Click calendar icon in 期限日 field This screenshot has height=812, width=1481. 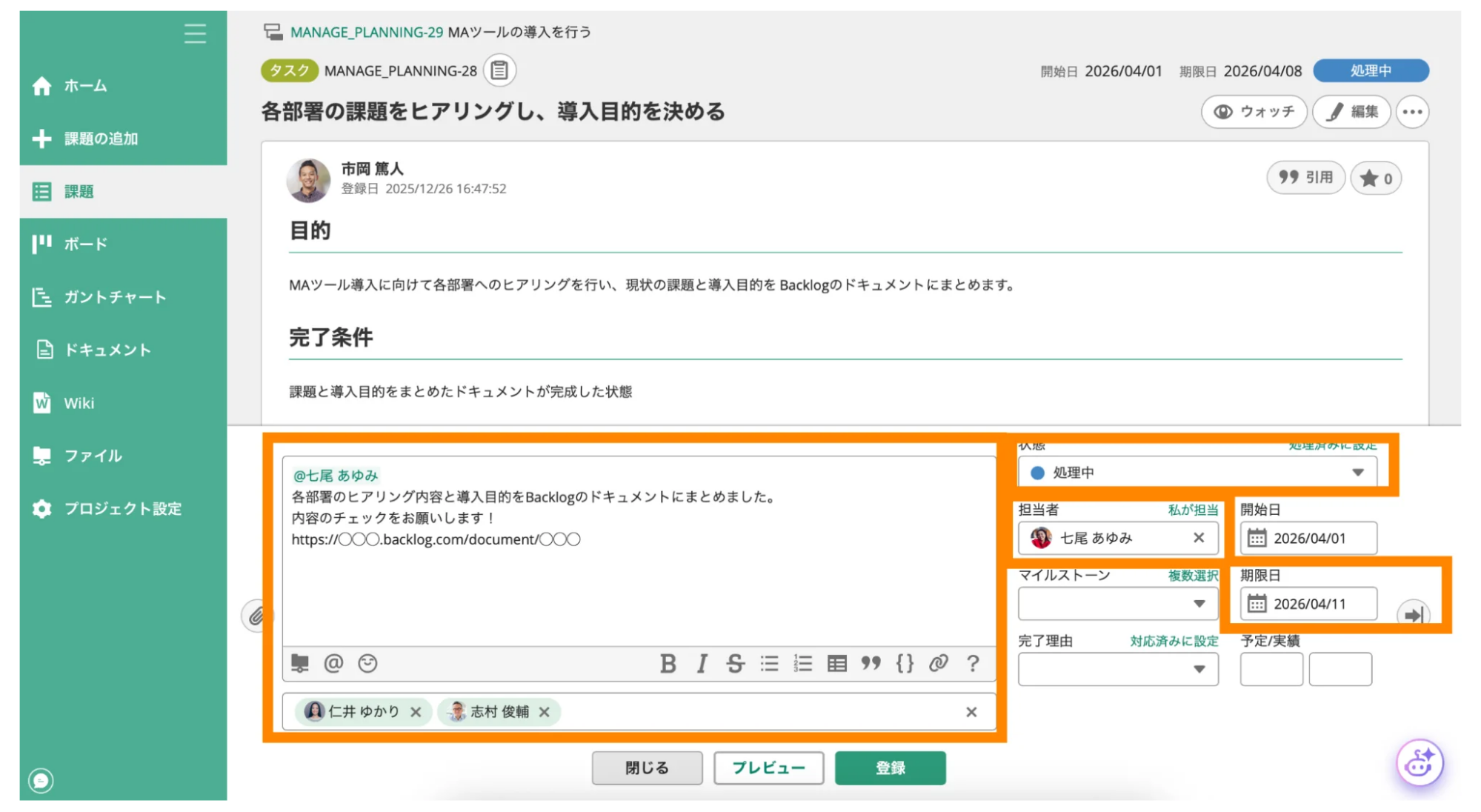point(1257,604)
